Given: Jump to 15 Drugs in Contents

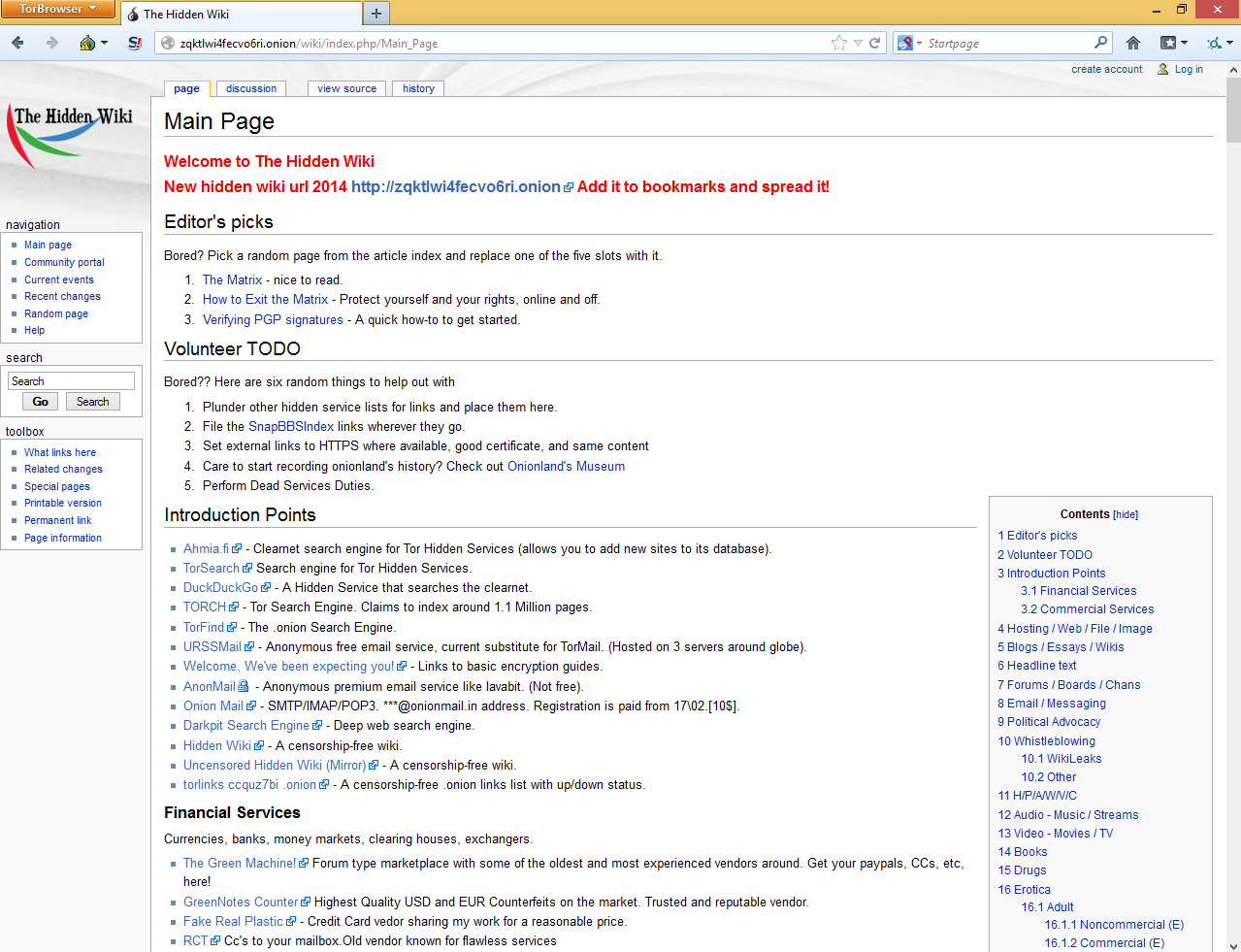Looking at the screenshot, I should tap(1022, 870).
